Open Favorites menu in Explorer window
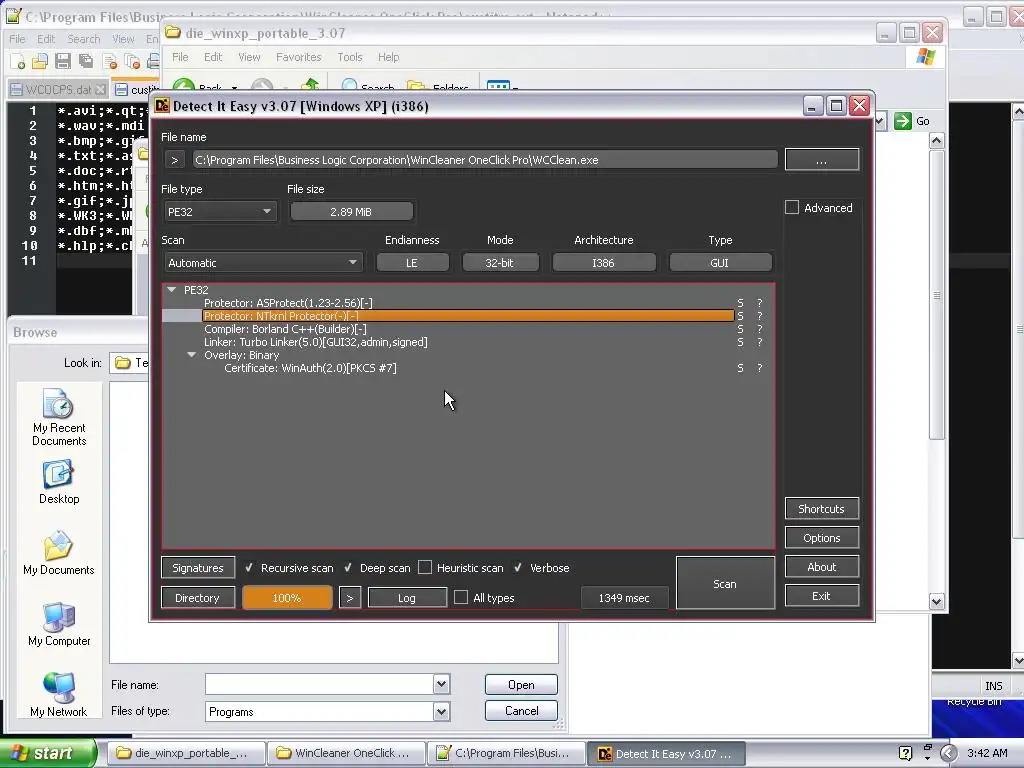 pos(298,57)
